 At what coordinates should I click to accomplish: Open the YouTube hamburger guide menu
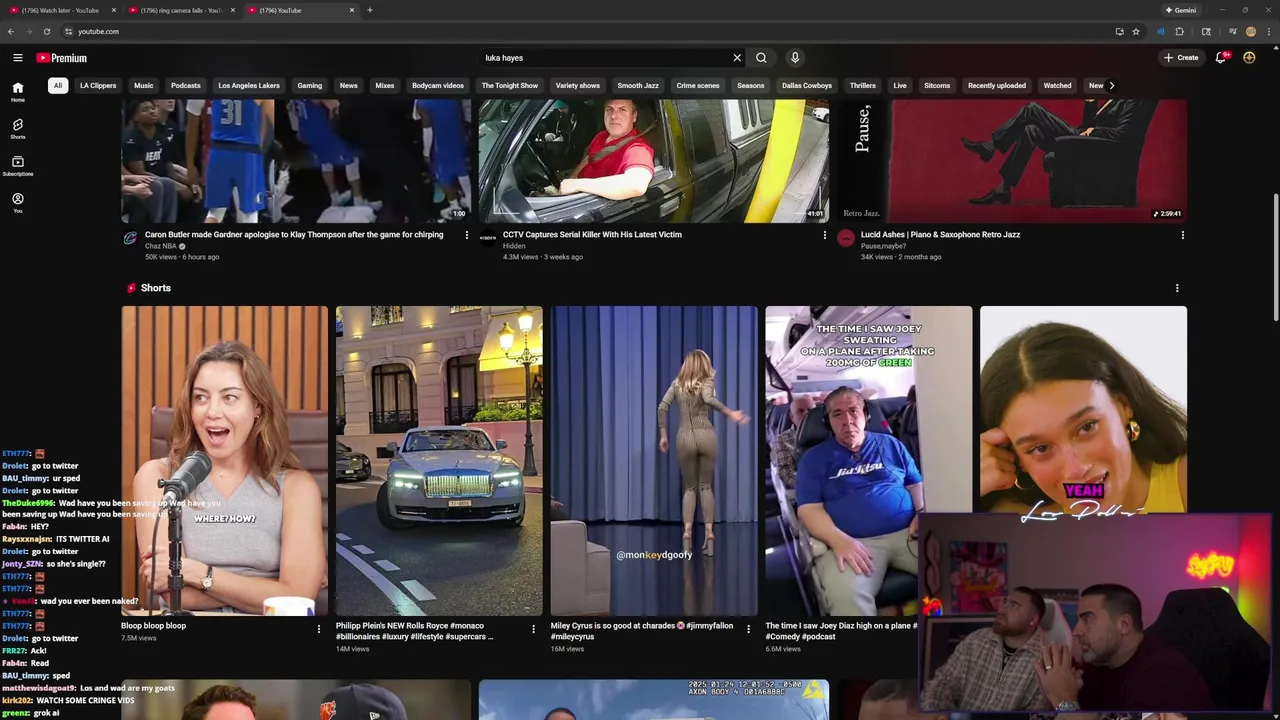18,58
